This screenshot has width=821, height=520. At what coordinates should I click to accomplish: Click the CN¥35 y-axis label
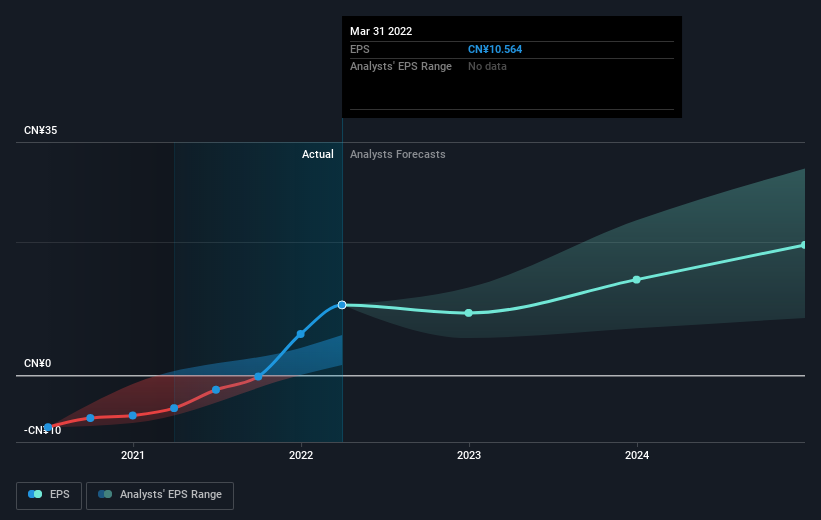(x=40, y=130)
